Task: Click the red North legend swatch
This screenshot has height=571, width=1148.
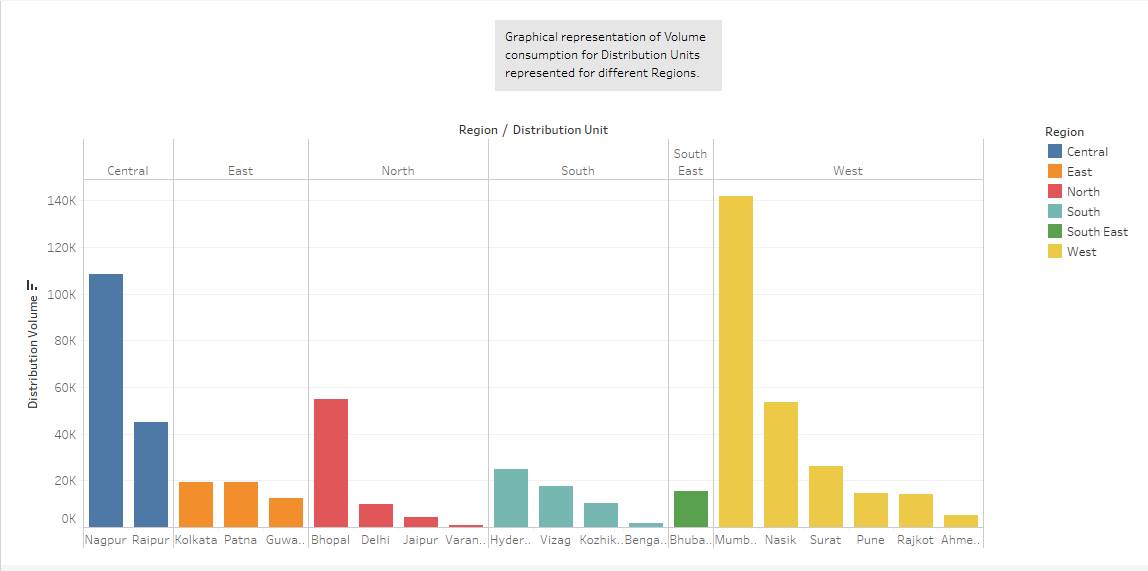Action: (x=1055, y=192)
